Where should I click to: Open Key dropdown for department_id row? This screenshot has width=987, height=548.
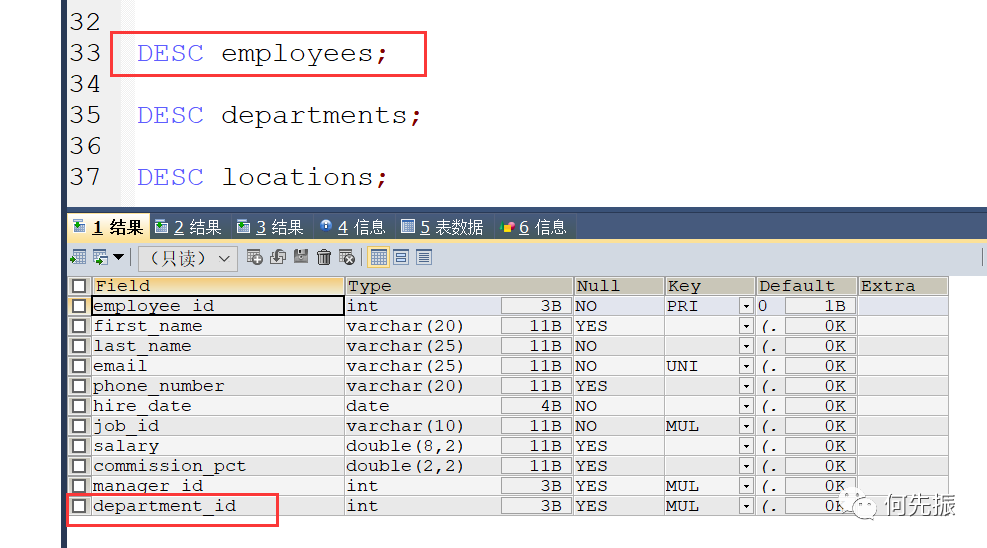pos(746,506)
